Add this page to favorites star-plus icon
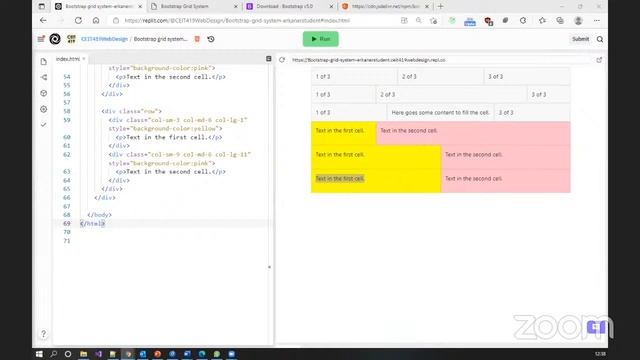This screenshot has width=640, height=360. pos(433,20)
